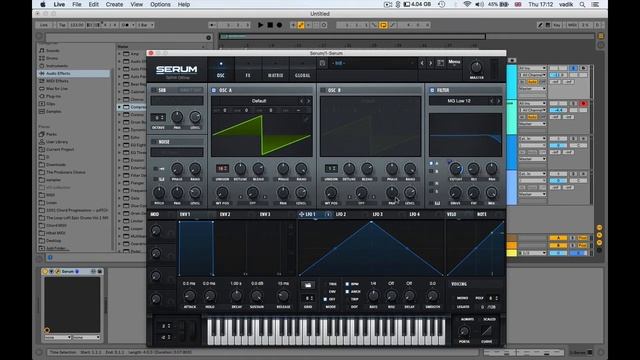The height and width of the screenshot is (360, 640).
Task: Select previous OSC A wavetable arrow
Action: click(x=302, y=101)
